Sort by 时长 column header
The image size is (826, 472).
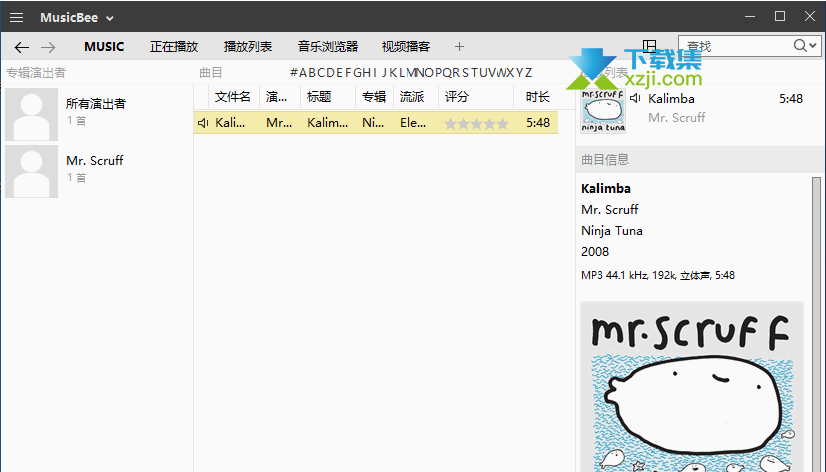tap(537, 97)
